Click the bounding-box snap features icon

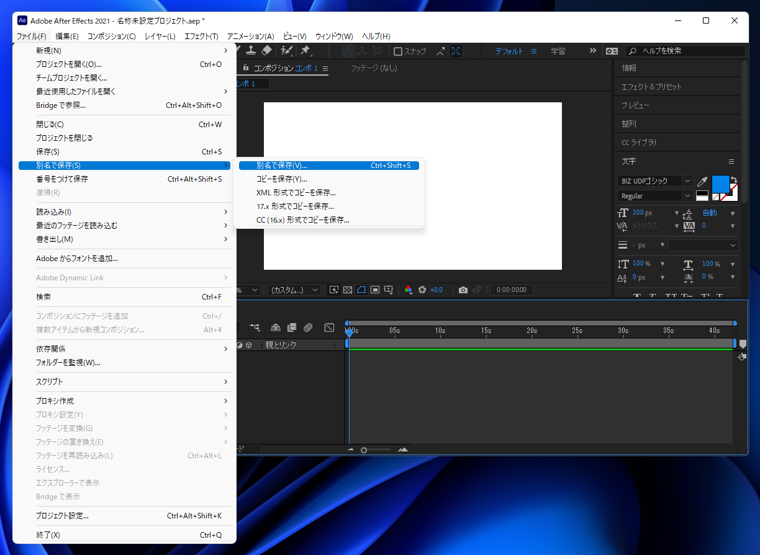click(x=456, y=51)
